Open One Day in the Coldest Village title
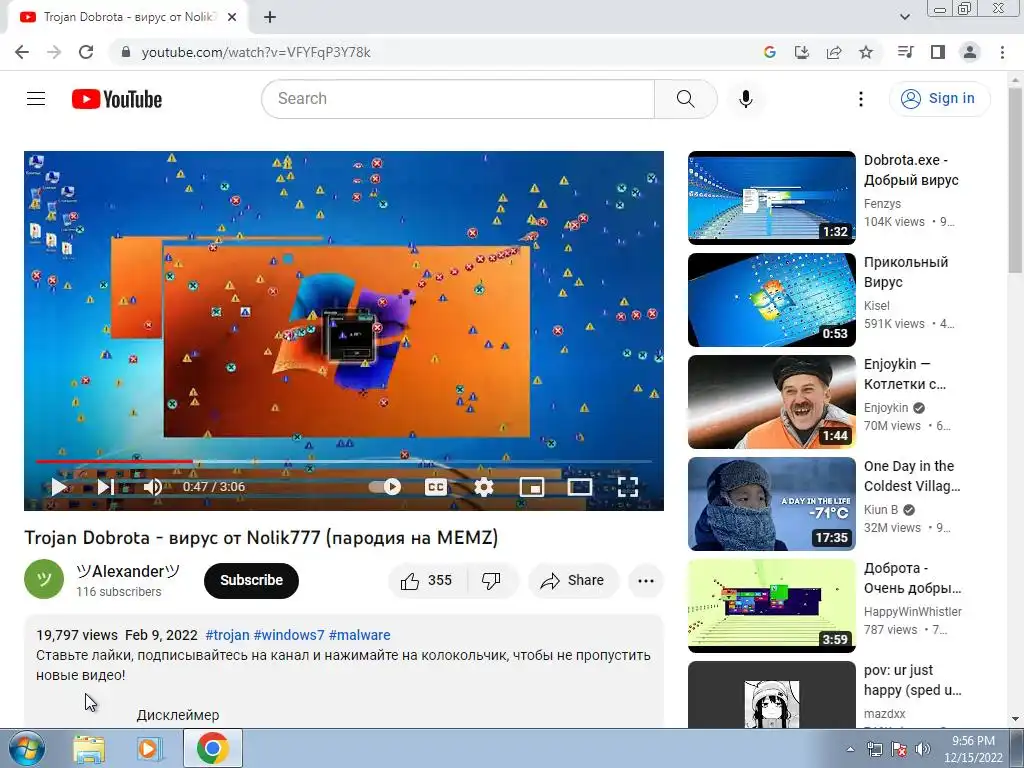The width and height of the screenshot is (1024, 768). (912, 476)
